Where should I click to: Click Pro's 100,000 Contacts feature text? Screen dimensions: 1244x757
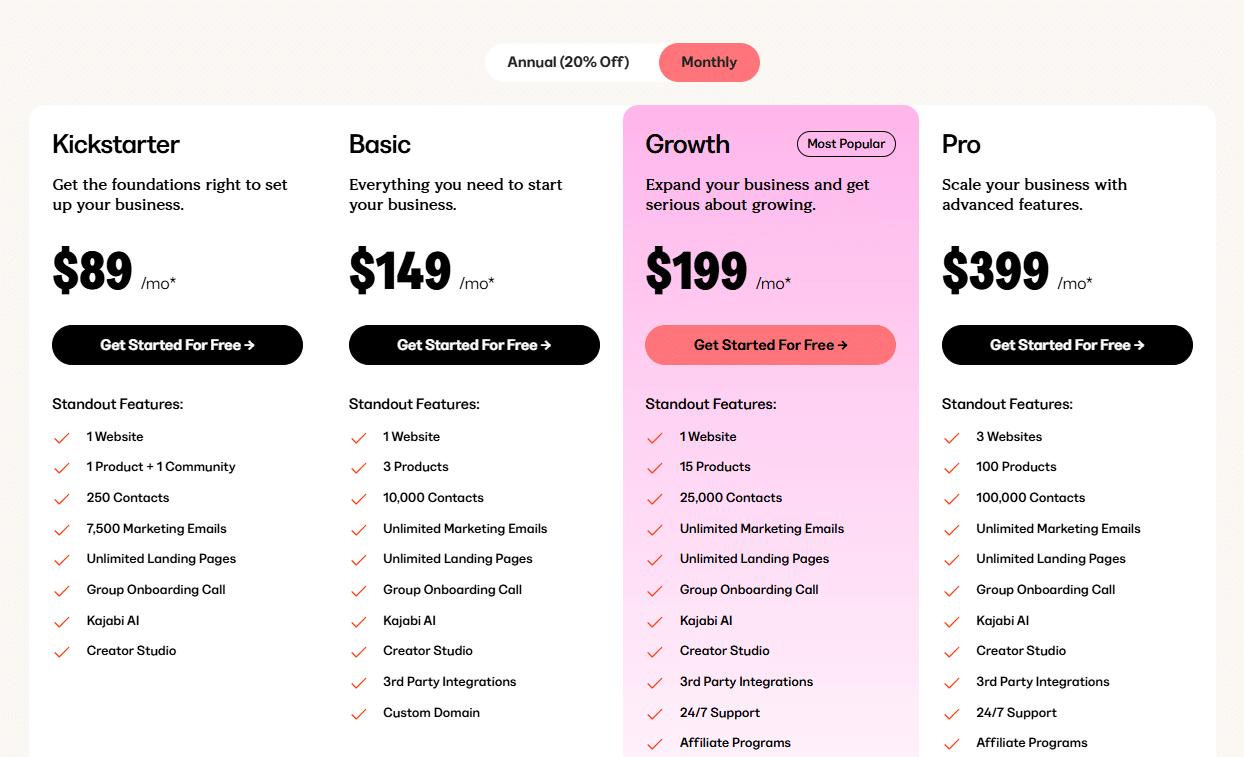[1030, 498]
